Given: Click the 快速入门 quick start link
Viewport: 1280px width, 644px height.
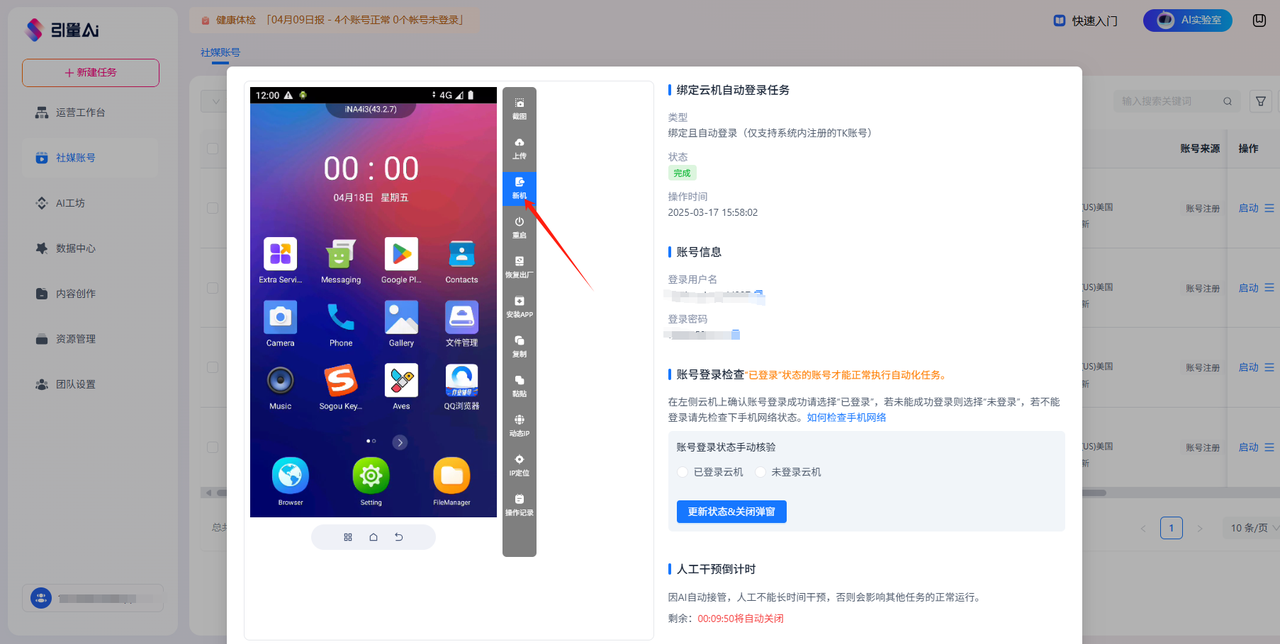Looking at the screenshot, I should click(1085, 21).
